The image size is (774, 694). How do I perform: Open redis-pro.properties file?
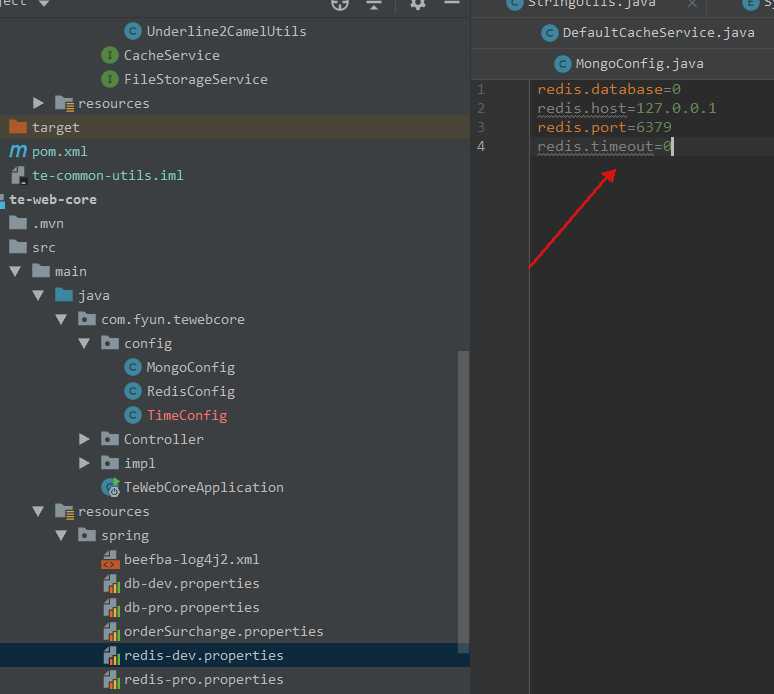pyautogui.click(x=203, y=679)
